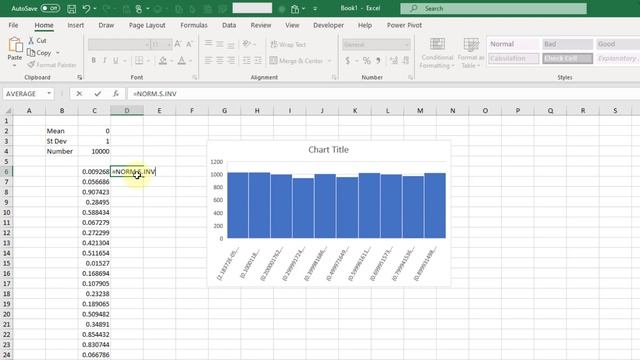640x360 pixels.
Task: Apply the Calculation cell style
Action: (x=513, y=58)
